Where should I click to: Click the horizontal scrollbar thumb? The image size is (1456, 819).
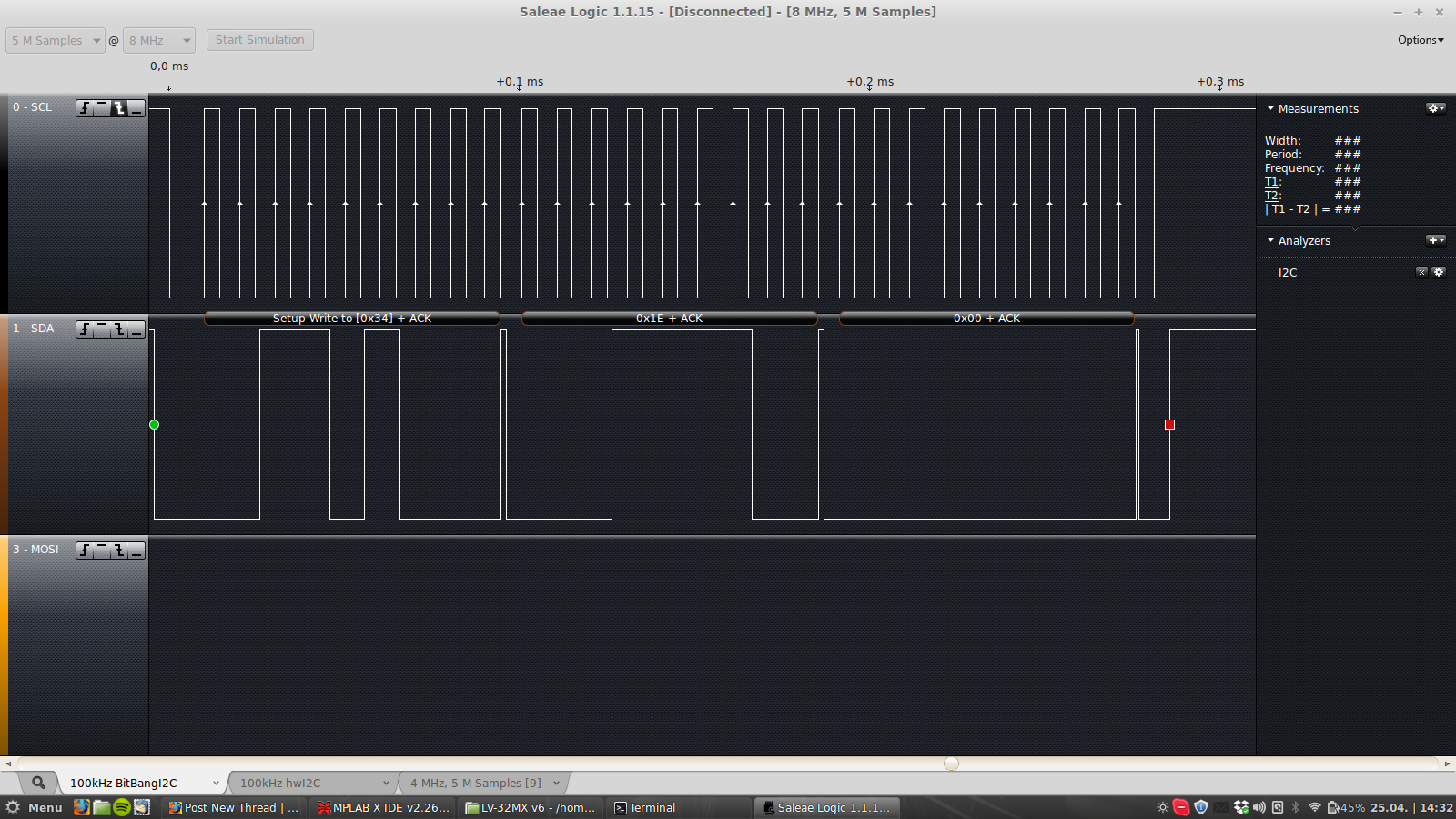point(952,763)
